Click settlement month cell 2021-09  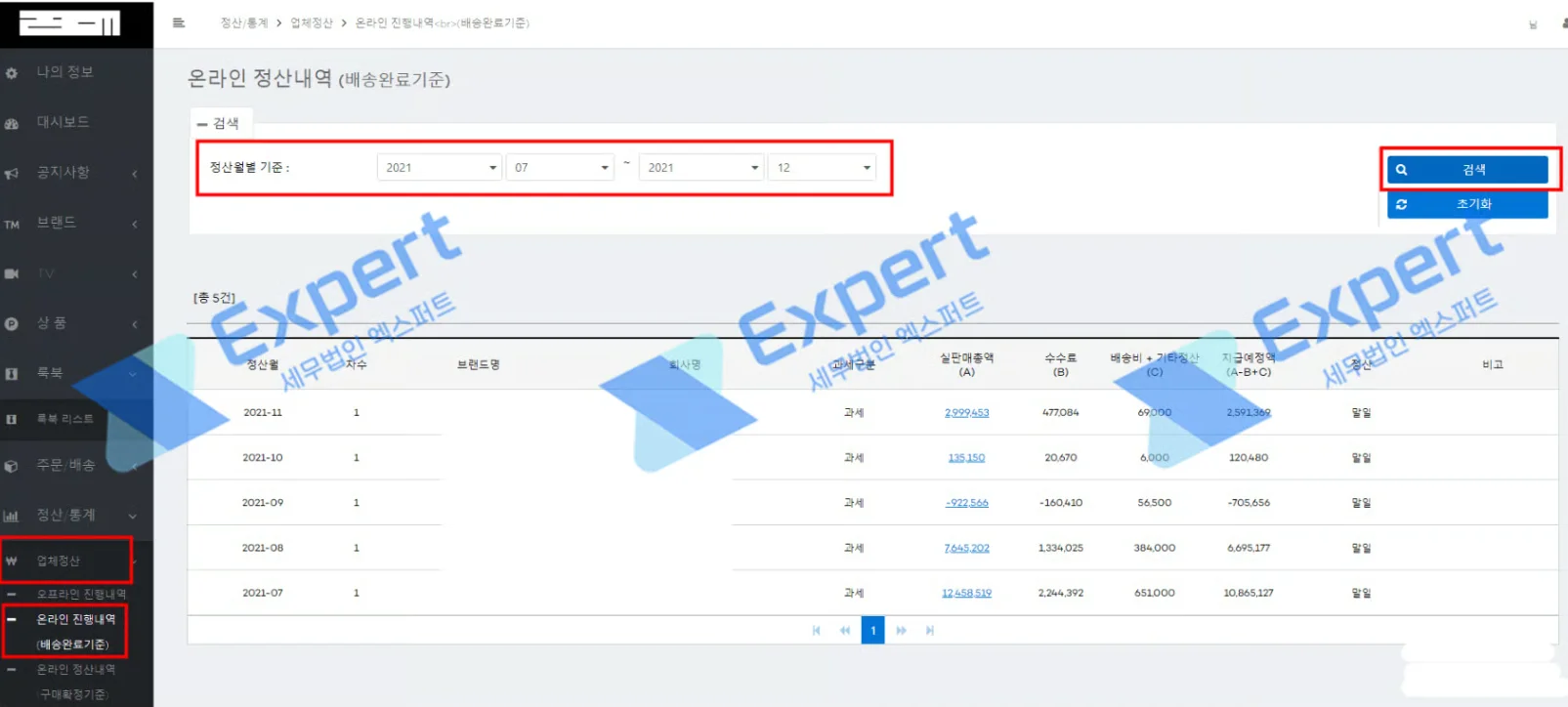tap(263, 503)
